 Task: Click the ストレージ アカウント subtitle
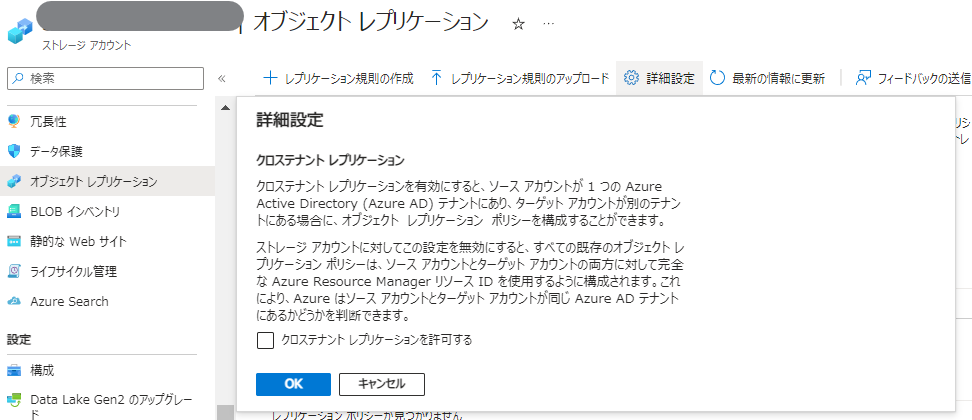87,46
